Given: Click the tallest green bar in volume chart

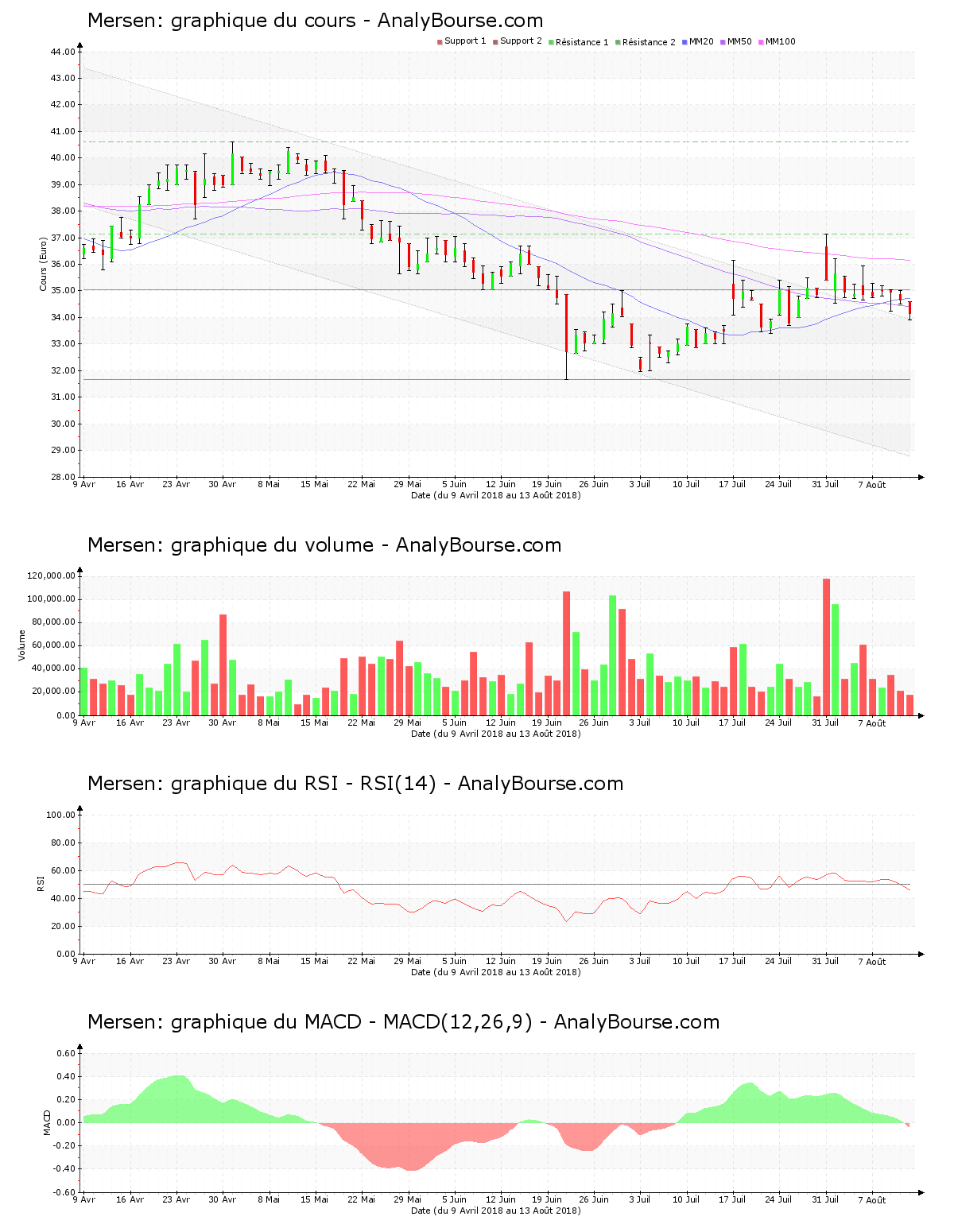Looking at the screenshot, I should click(613, 655).
